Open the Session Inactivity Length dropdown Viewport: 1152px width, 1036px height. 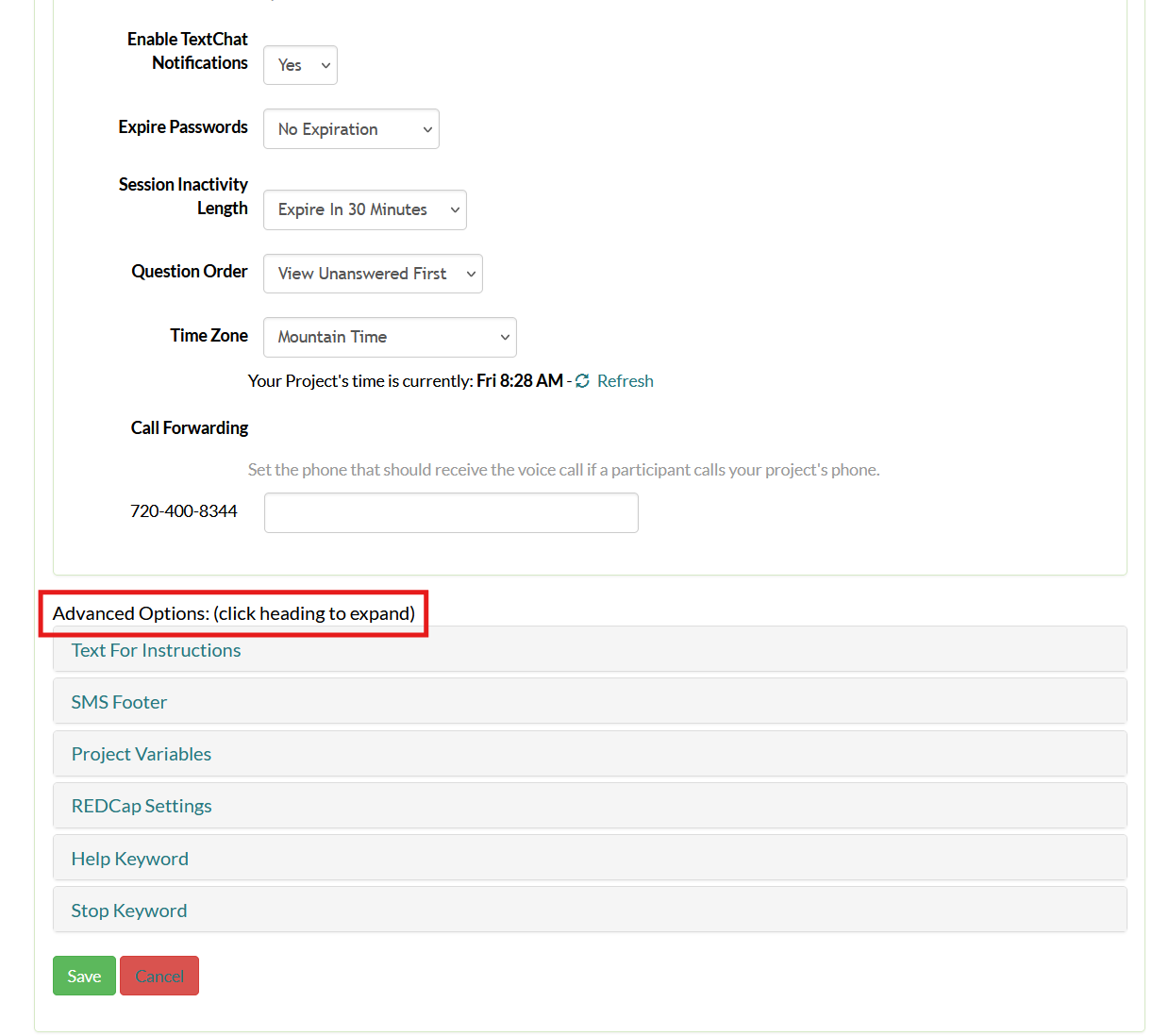pos(364,209)
